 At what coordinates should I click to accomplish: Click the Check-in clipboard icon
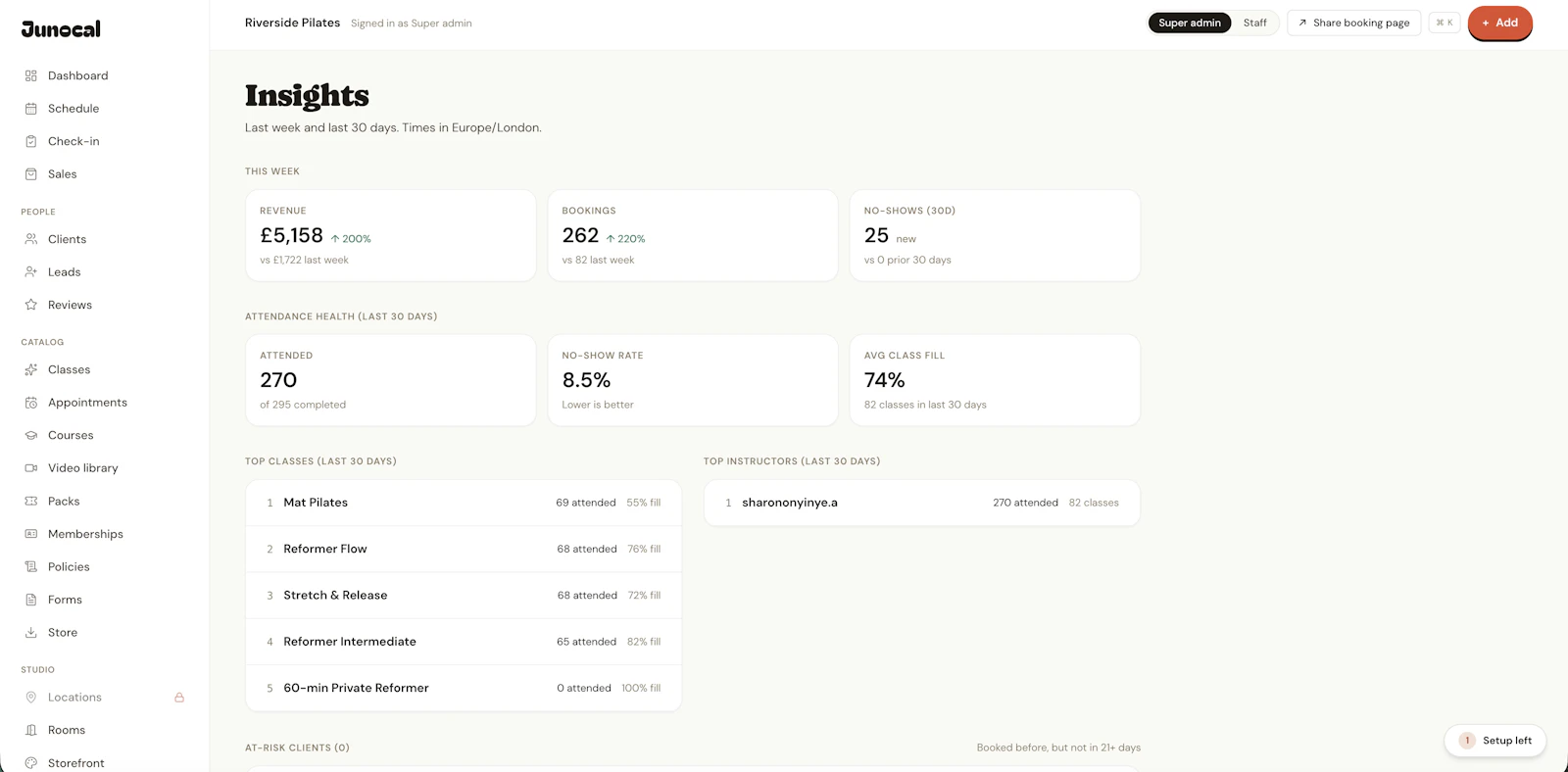pos(31,141)
